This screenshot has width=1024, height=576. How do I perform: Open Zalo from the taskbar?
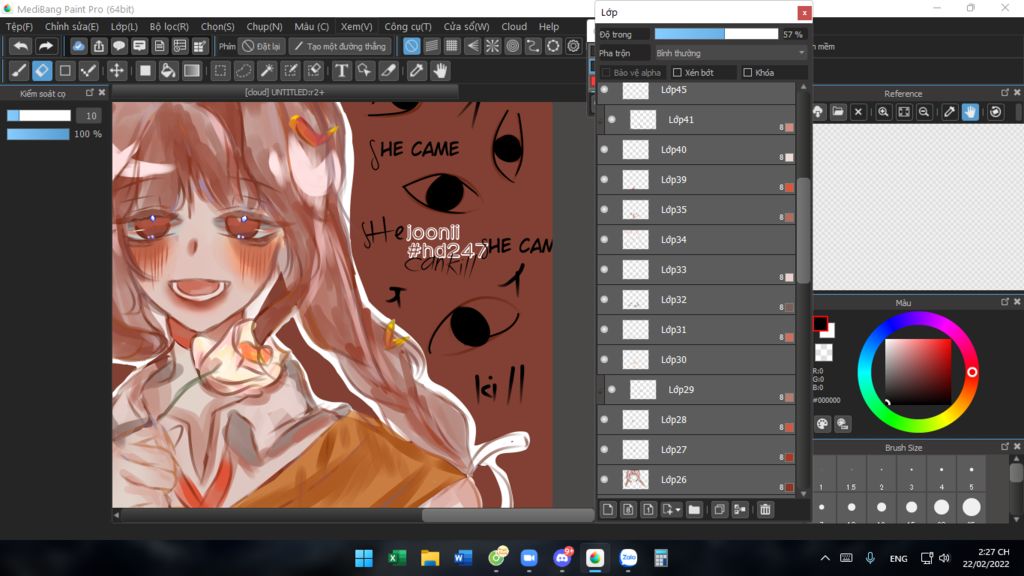tap(628, 558)
